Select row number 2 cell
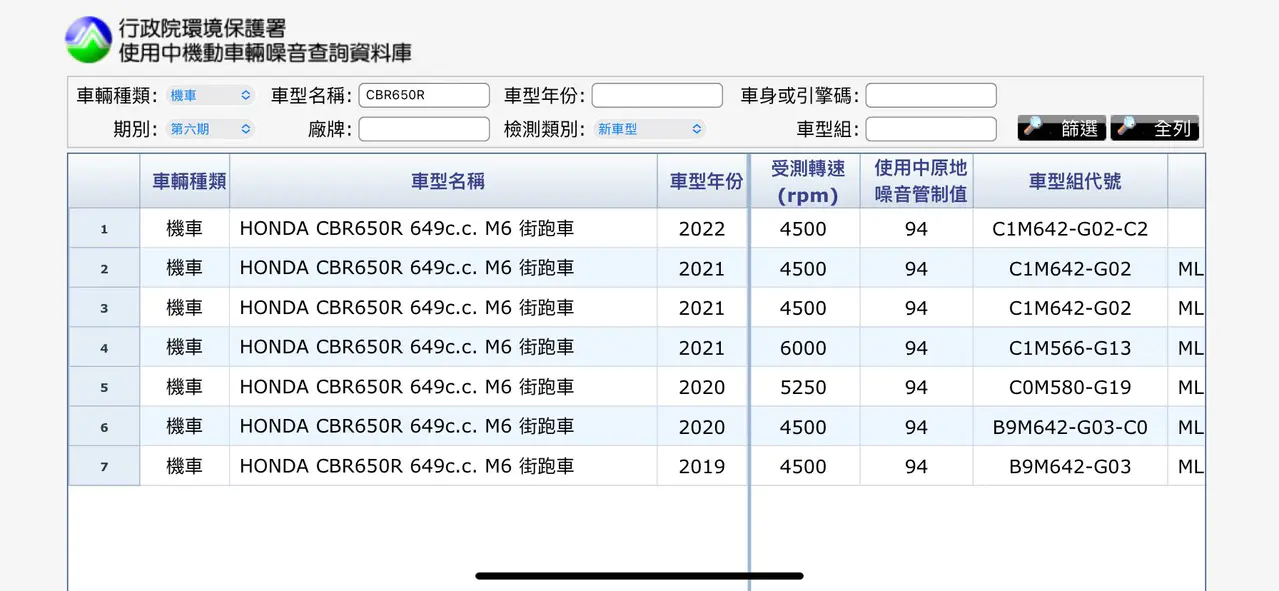This screenshot has height=591, width=1279. click(x=104, y=269)
